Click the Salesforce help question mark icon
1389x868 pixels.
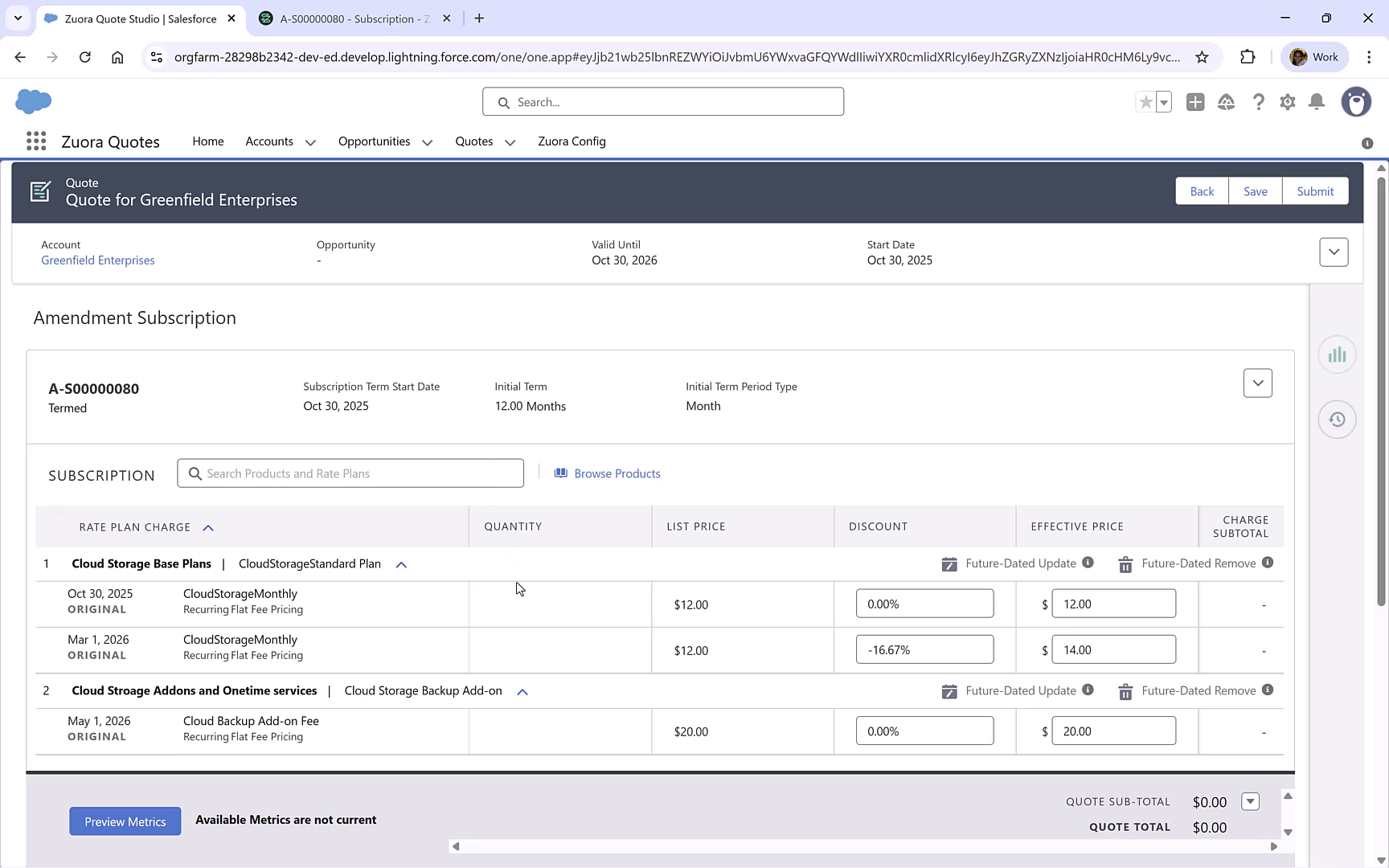point(1259,102)
